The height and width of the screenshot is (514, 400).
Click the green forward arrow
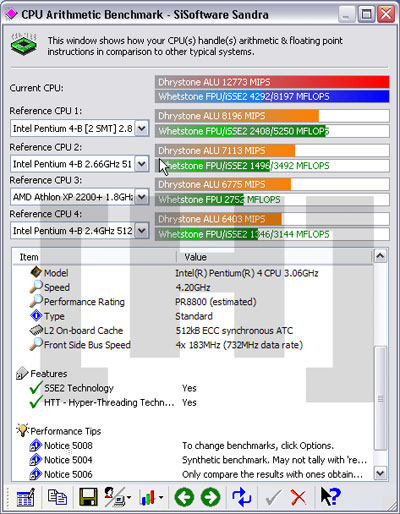211,498
